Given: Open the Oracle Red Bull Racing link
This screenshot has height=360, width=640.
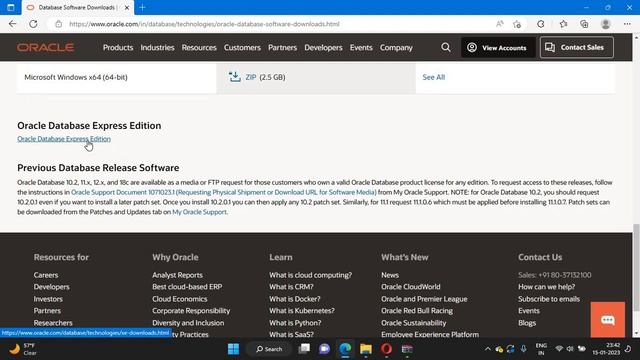Looking at the screenshot, I should (417, 311).
